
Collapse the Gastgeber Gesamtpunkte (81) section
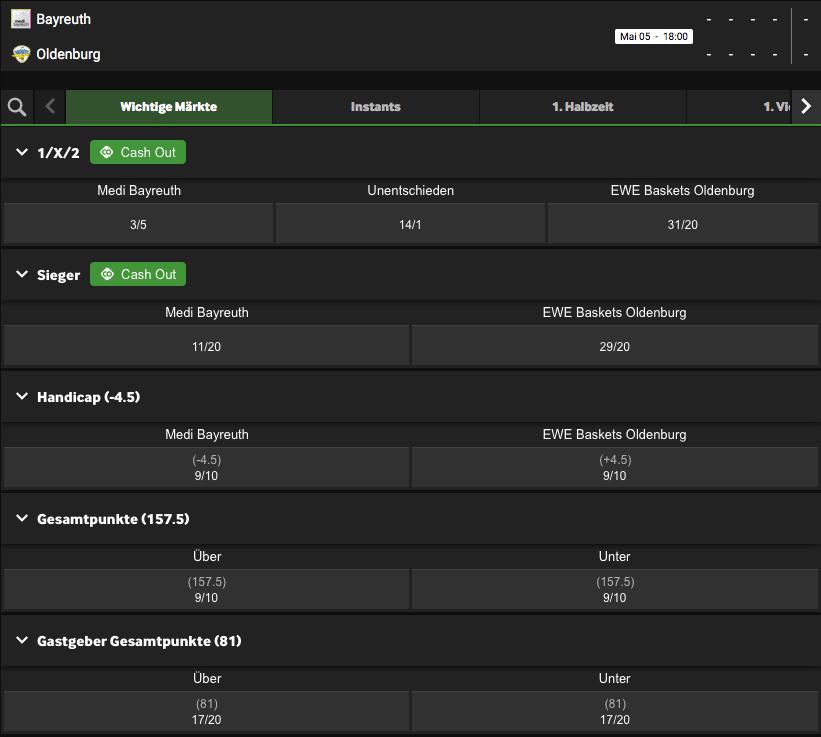pos(22,640)
